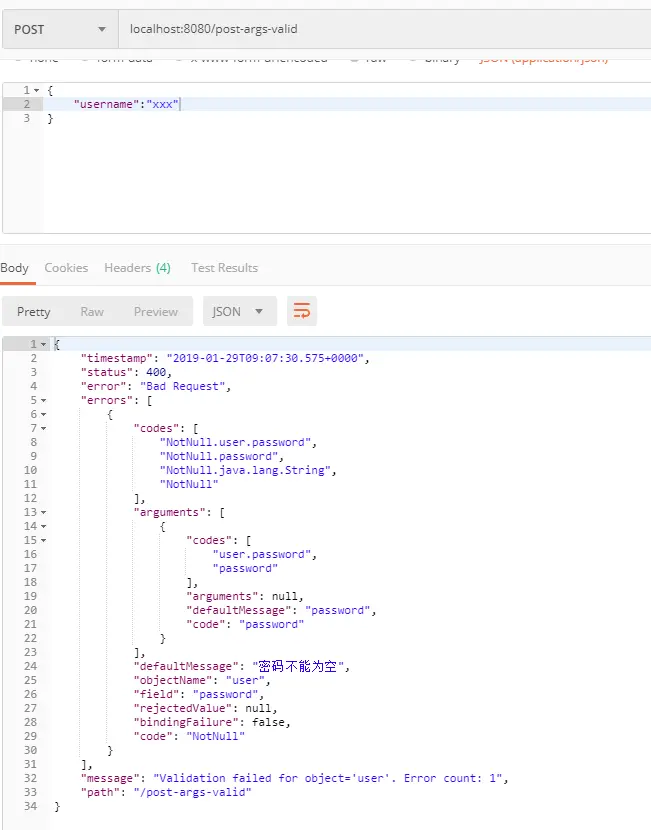Toggle the wrap lines icon button
651x830 pixels.
click(302, 311)
